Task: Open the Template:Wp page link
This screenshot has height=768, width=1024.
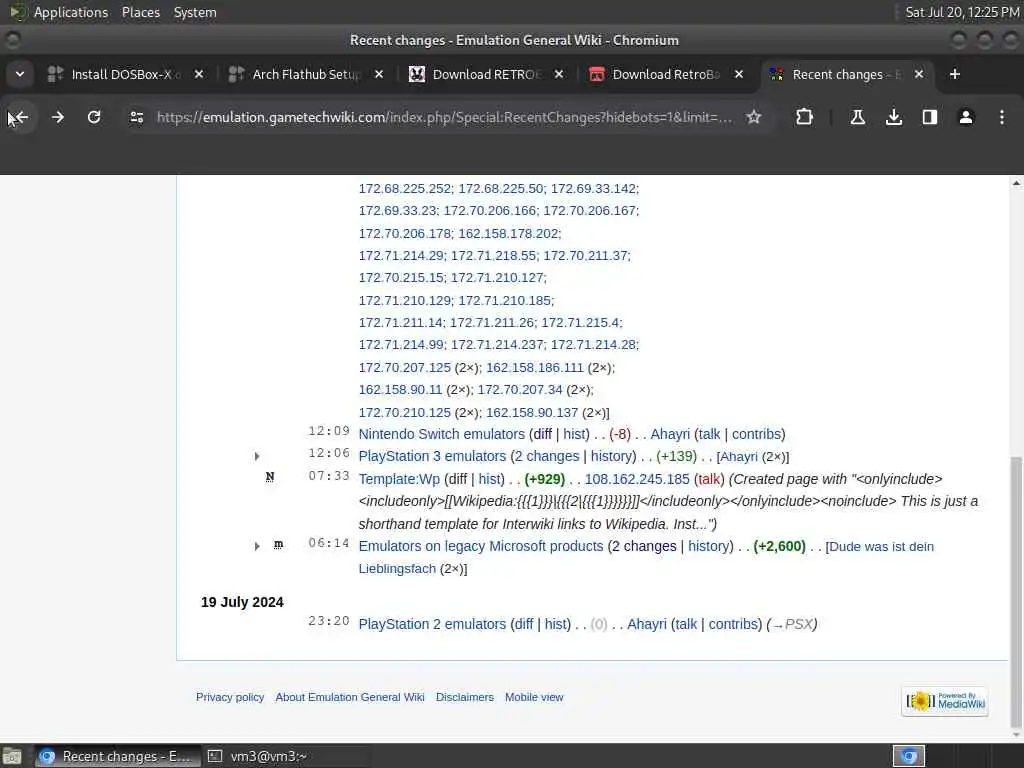Action: [x=399, y=479]
